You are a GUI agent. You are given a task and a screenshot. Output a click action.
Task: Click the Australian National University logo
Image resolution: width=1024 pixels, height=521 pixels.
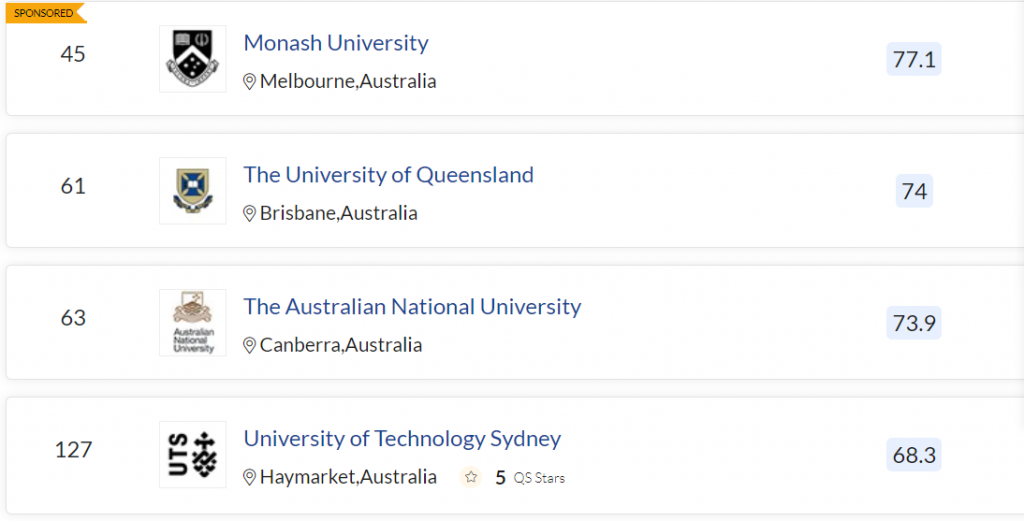click(193, 323)
